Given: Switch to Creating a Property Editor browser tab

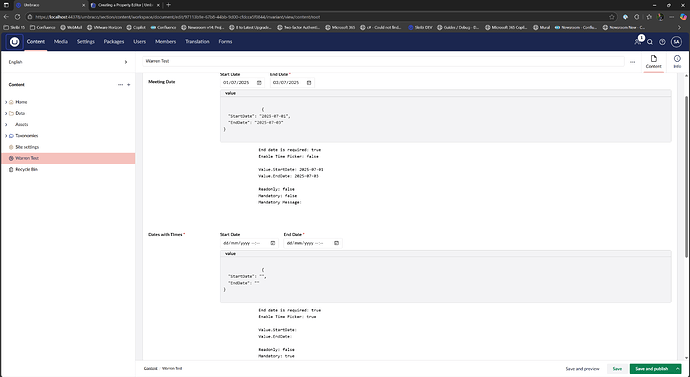Looking at the screenshot, I should coord(125,5).
